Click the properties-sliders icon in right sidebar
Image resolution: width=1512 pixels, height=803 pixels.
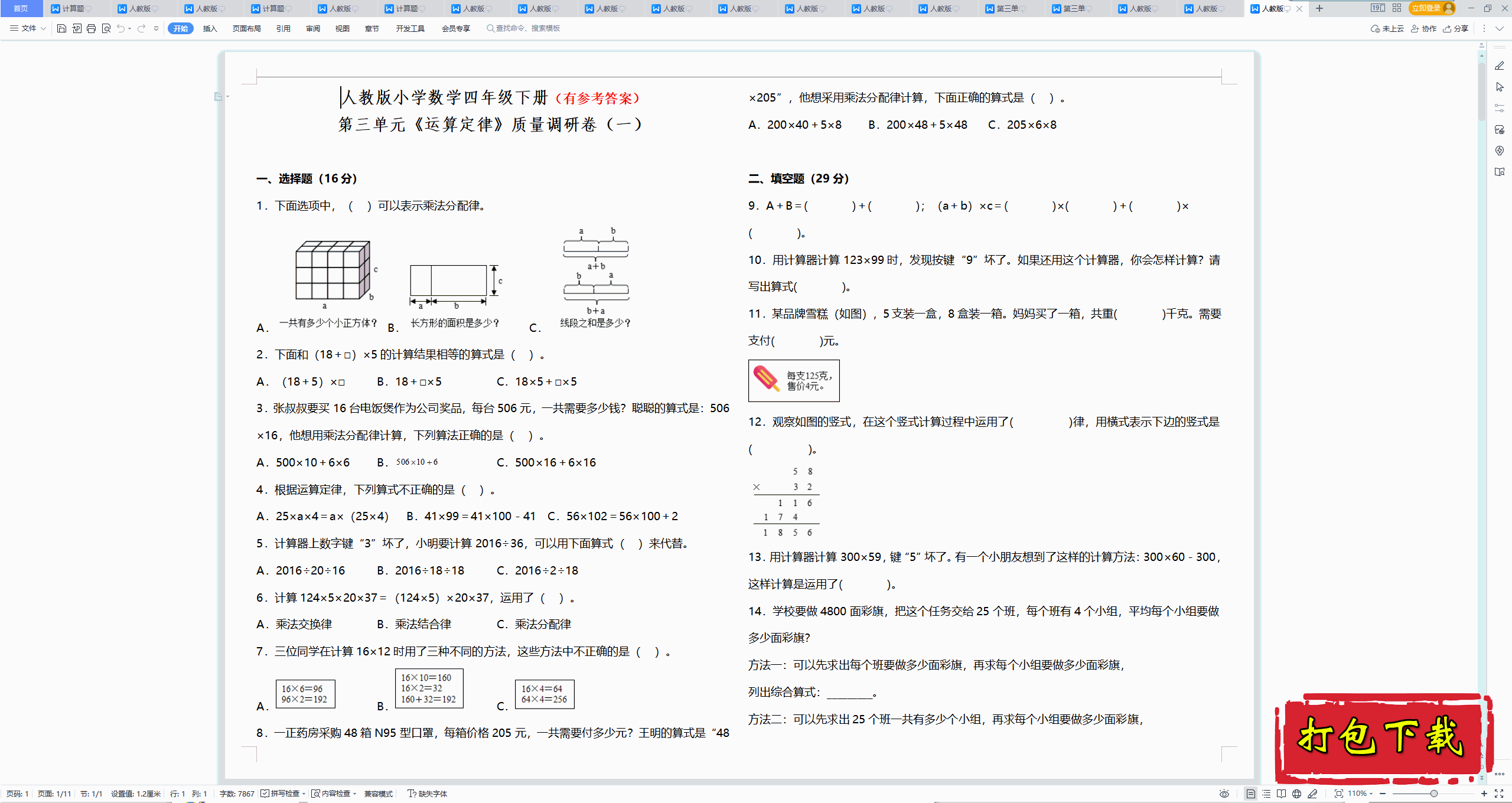(x=1500, y=108)
